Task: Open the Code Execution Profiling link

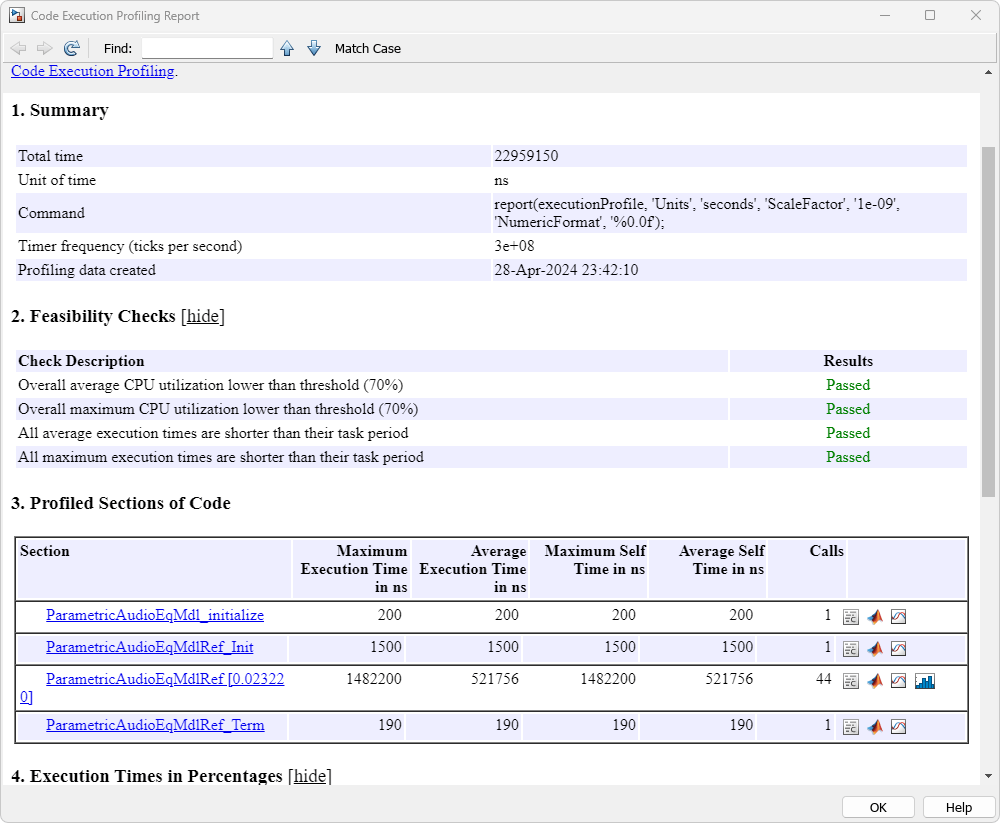Action: click(x=92, y=72)
